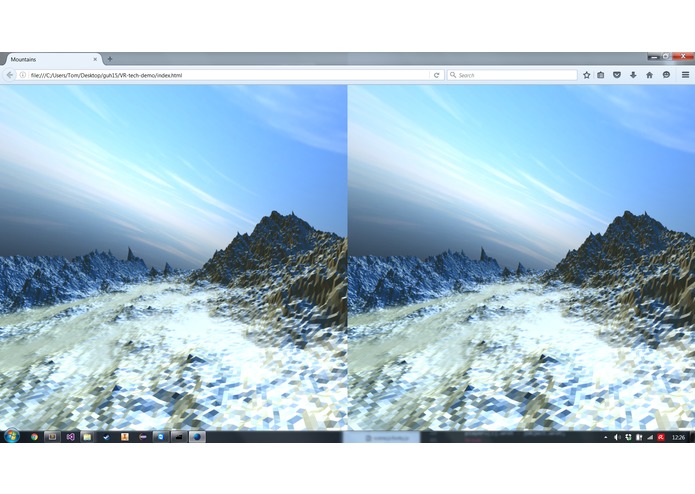Go to the Firefox home page icon
The image size is (695, 494).
pos(649,75)
